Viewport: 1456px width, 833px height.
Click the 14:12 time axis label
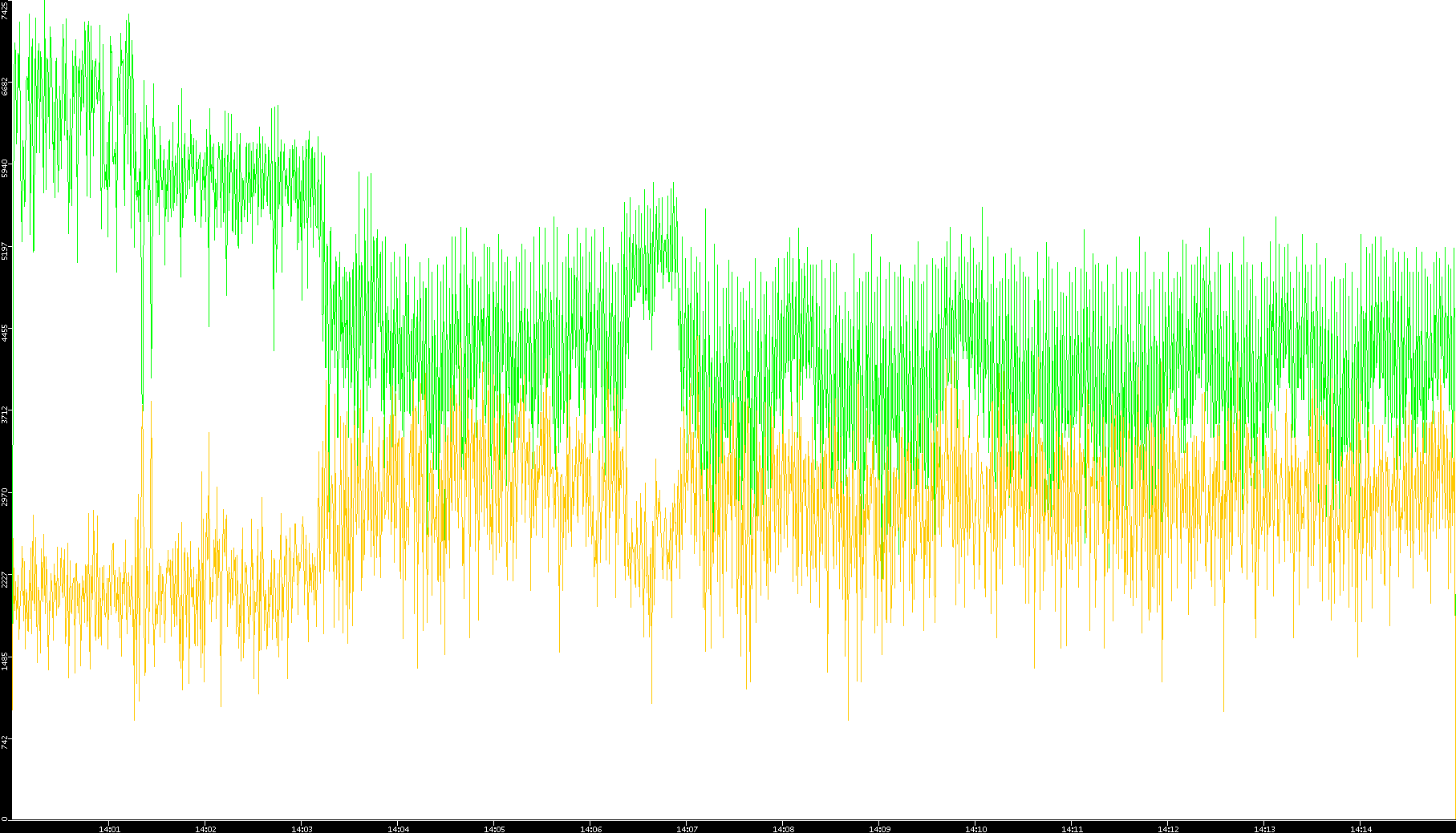click(1168, 829)
